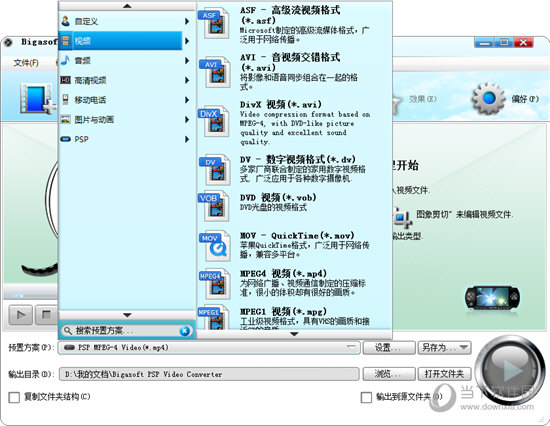Click the 移动电话 phone icon
Image resolution: width=550 pixels, height=426 pixels.
66,100
